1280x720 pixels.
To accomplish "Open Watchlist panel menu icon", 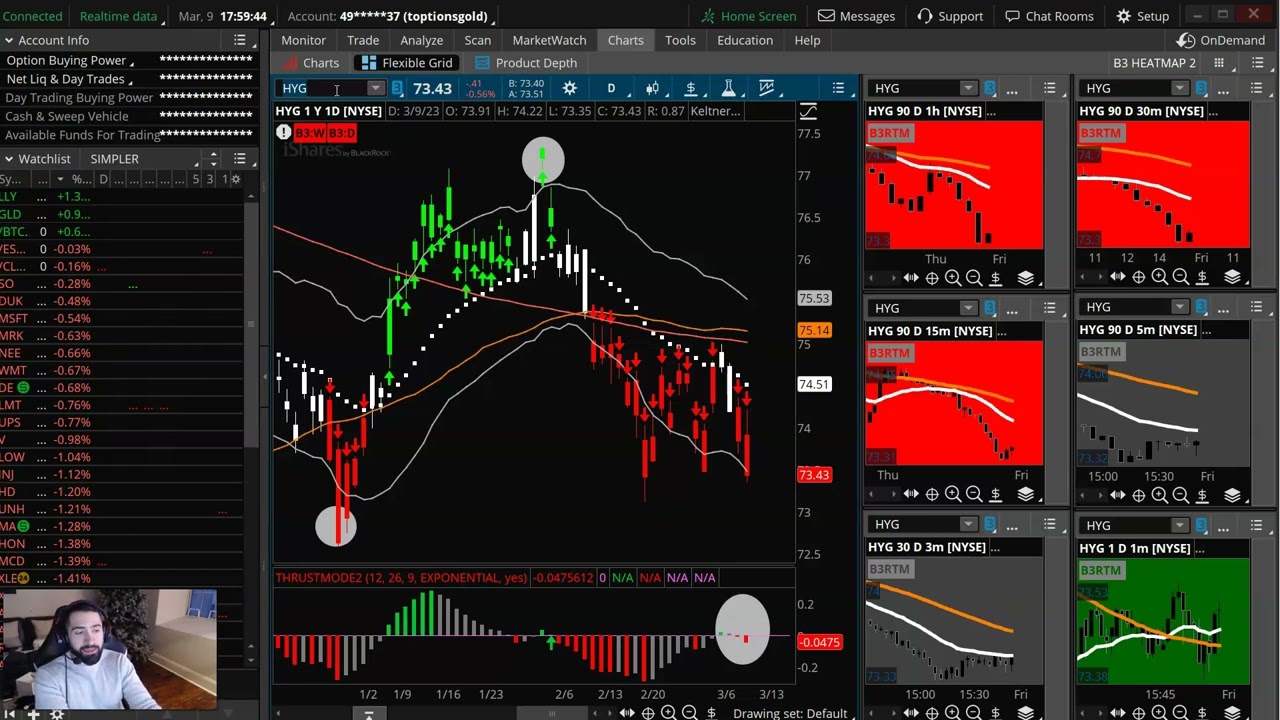I will tap(240, 159).
